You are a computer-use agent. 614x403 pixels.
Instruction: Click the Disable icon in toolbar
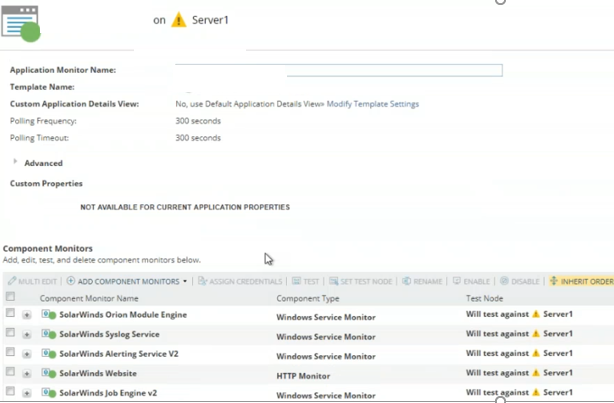click(504, 280)
